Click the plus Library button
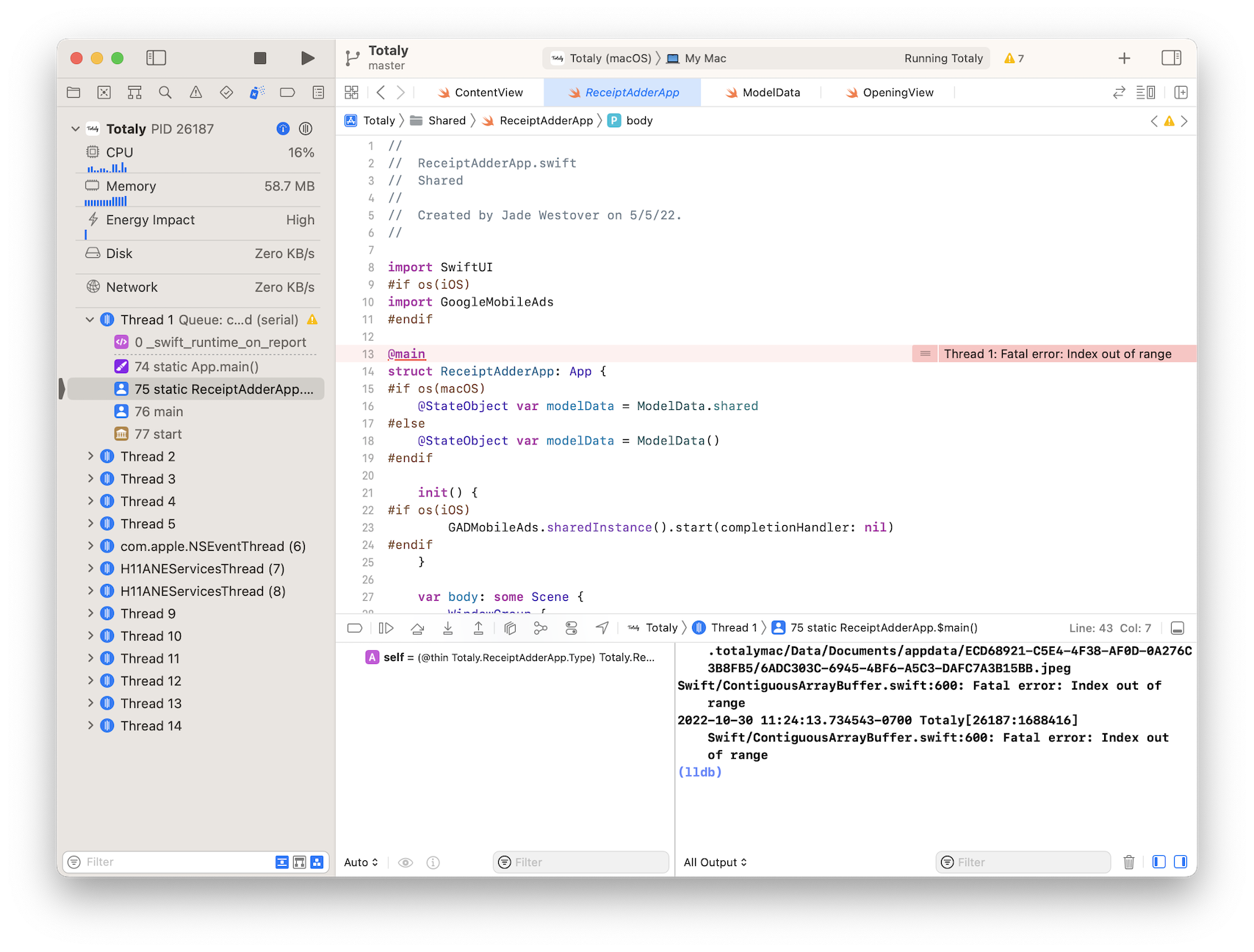Image resolution: width=1254 pixels, height=952 pixels. pos(1124,58)
